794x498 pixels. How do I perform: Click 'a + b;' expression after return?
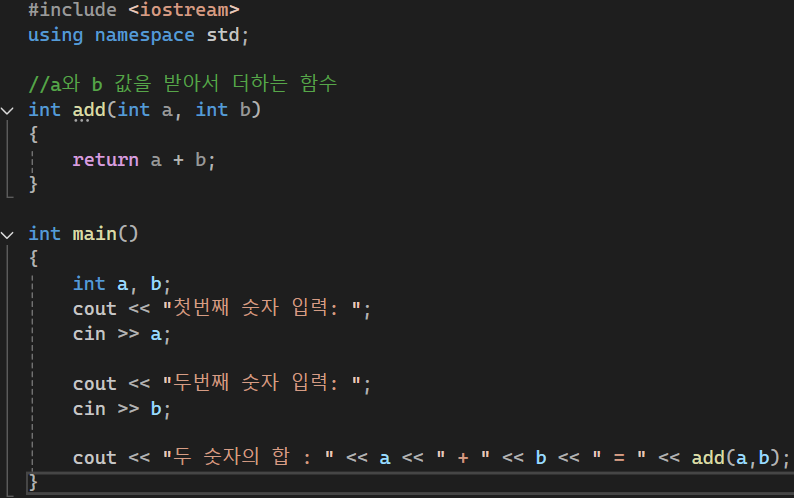coord(183,160)
